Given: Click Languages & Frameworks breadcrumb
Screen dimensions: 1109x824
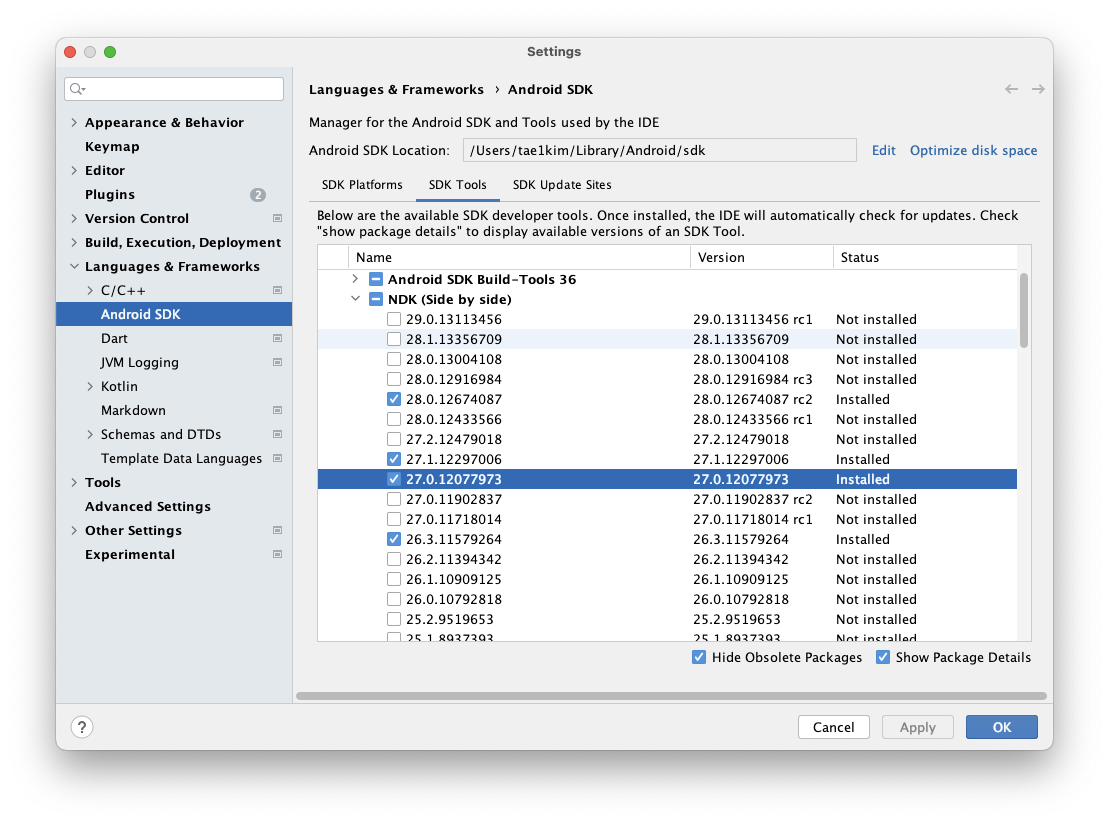Looking at the screenshot, I should (396, 90).
